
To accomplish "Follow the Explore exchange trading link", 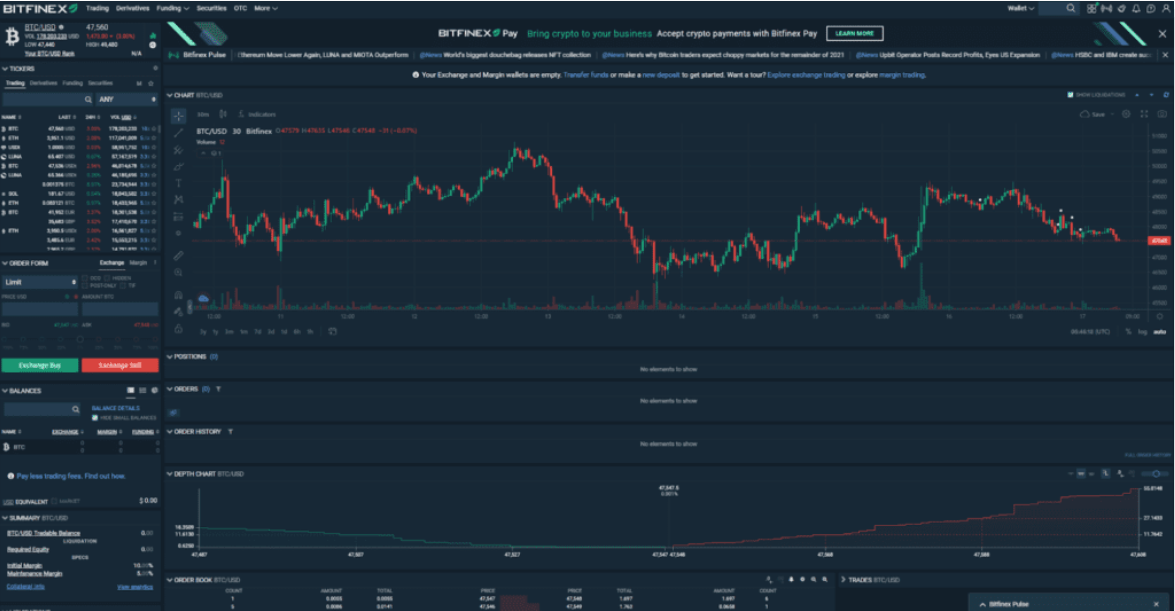I will (x=806, y=75).
